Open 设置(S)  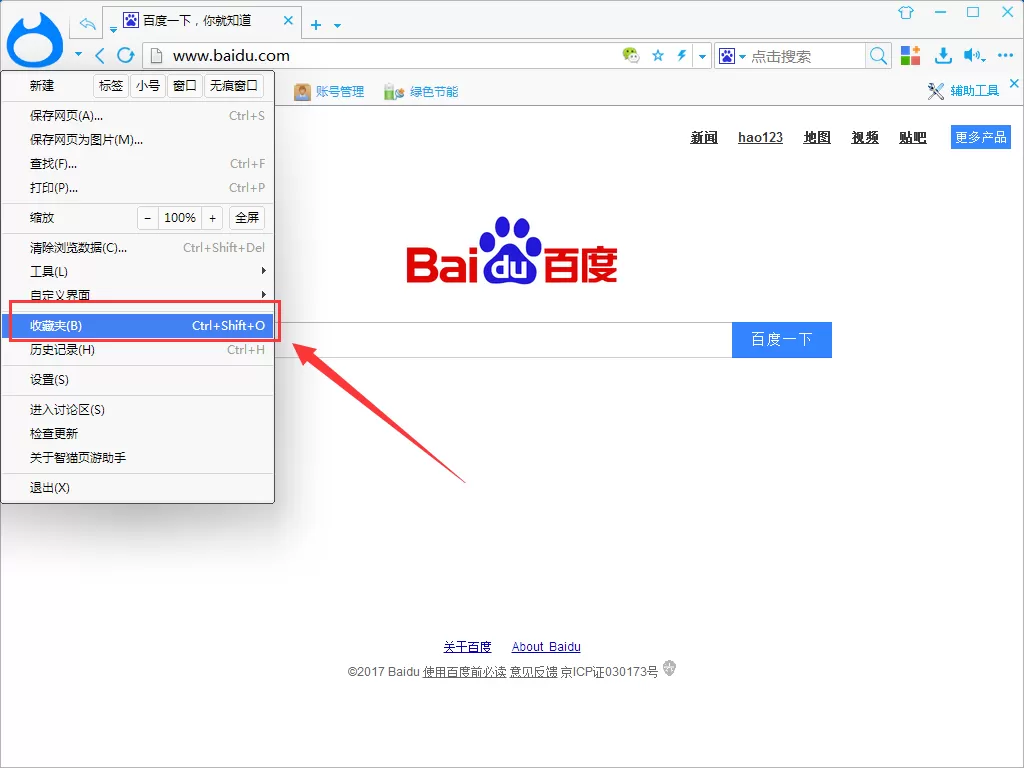(137, 380)
